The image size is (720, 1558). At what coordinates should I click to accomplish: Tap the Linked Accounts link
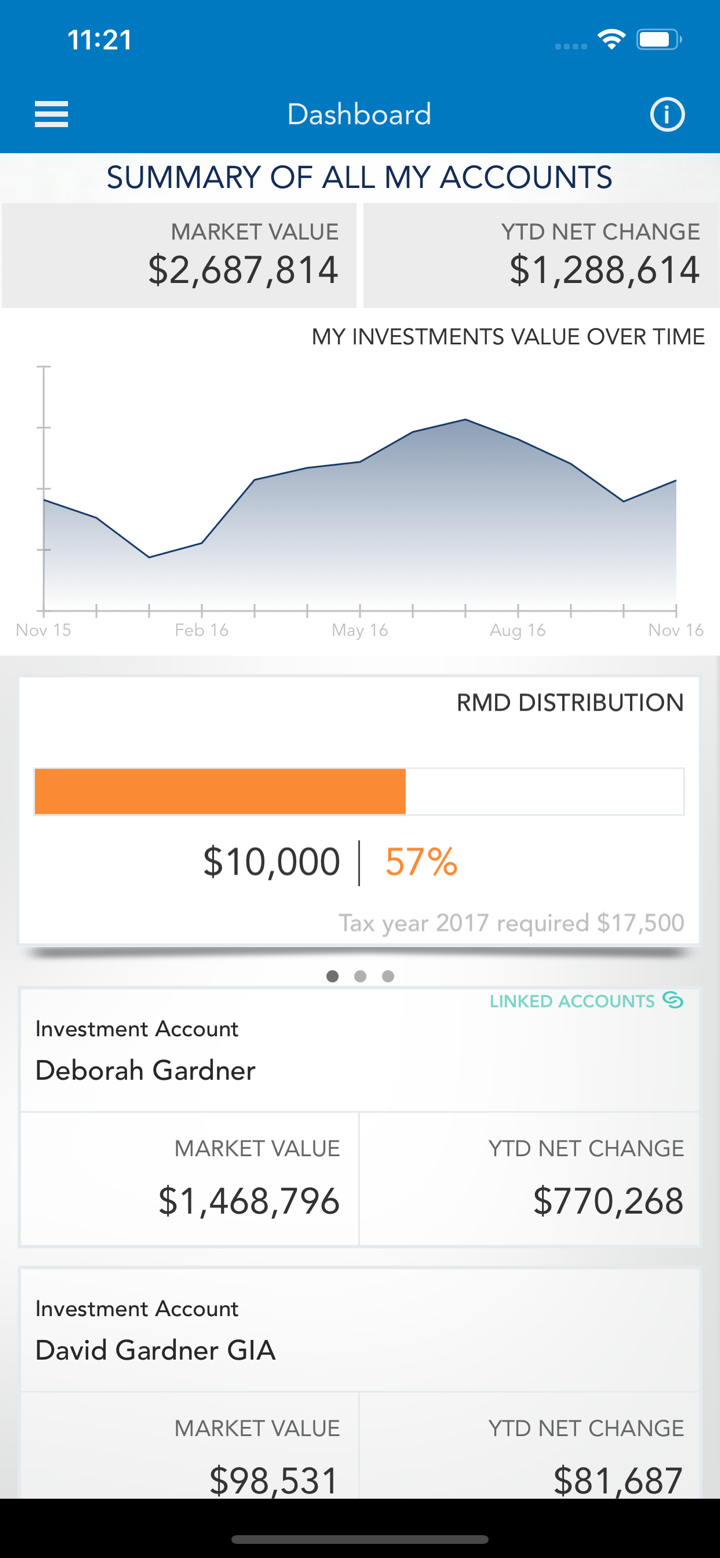click(572, 1001)
